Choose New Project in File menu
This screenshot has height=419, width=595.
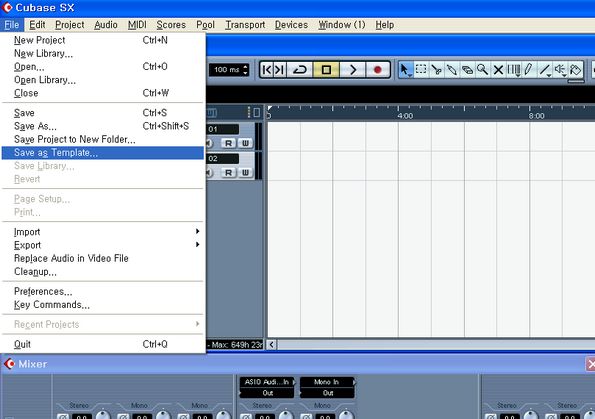(x=102, y=40)
